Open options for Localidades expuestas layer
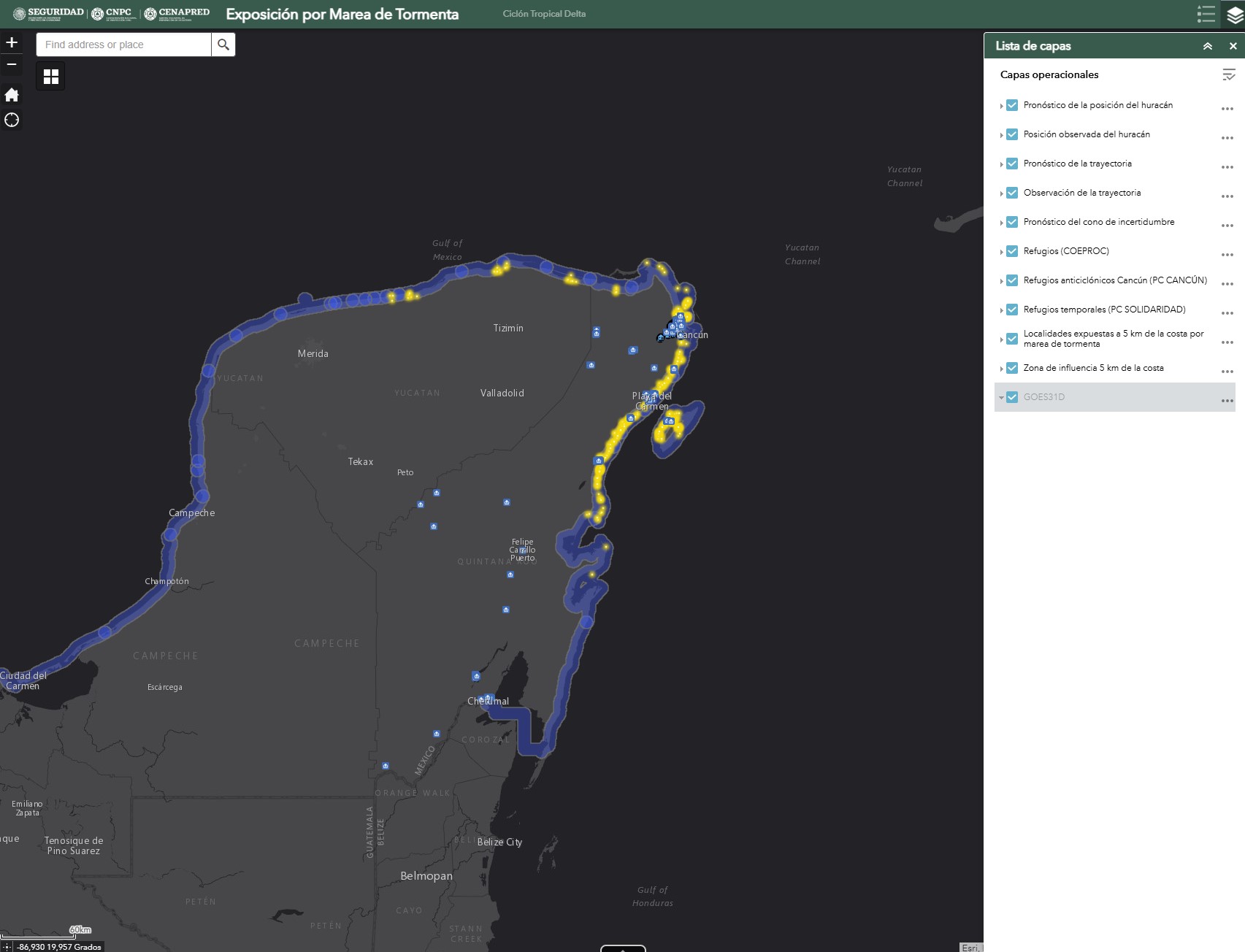This screenshot has width=1245, height=952. click(1227, 342)
